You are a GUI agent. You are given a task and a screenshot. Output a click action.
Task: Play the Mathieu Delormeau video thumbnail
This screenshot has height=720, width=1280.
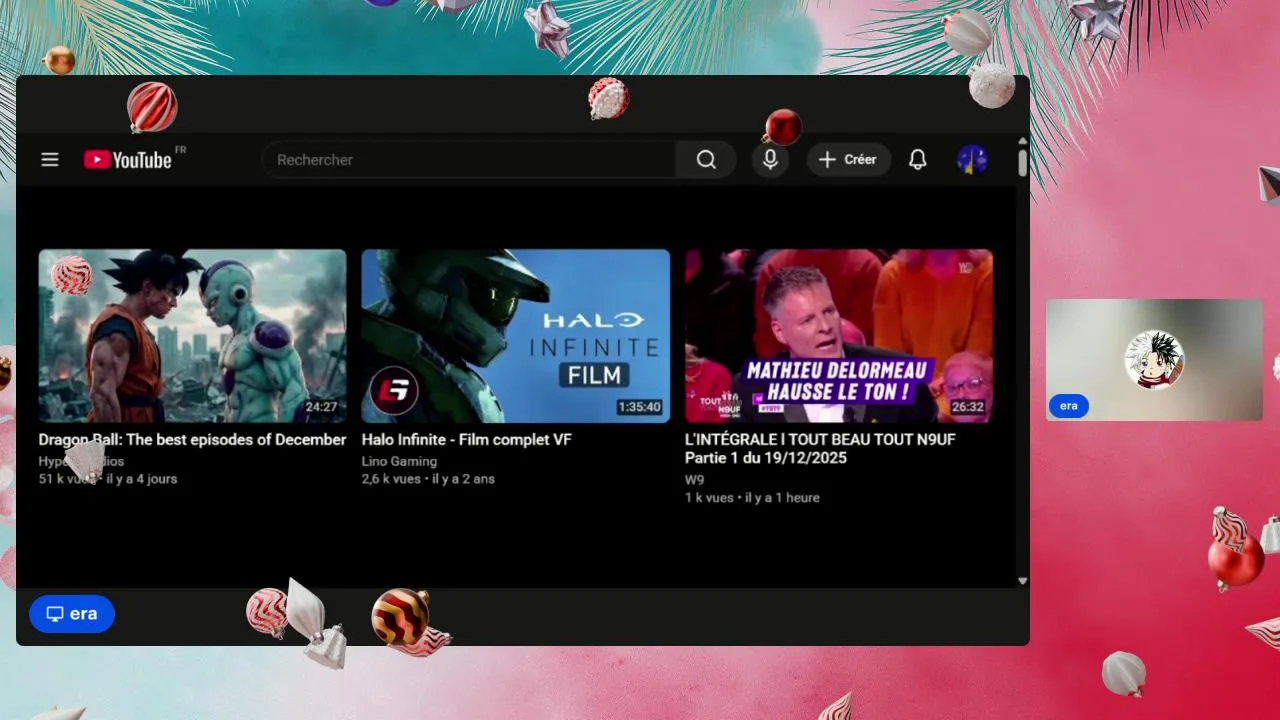[x=838, y=336]
